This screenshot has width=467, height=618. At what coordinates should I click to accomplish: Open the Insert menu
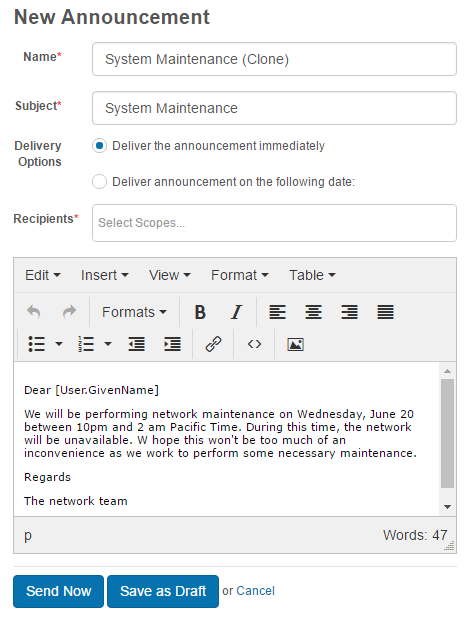click(x=104, y=275)
